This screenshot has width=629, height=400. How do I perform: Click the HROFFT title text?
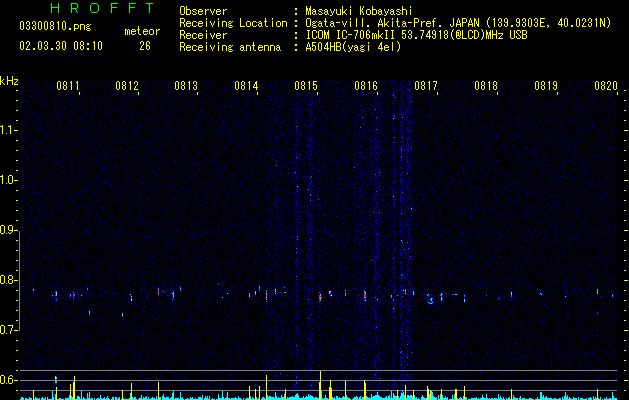[x=102, y=8]
